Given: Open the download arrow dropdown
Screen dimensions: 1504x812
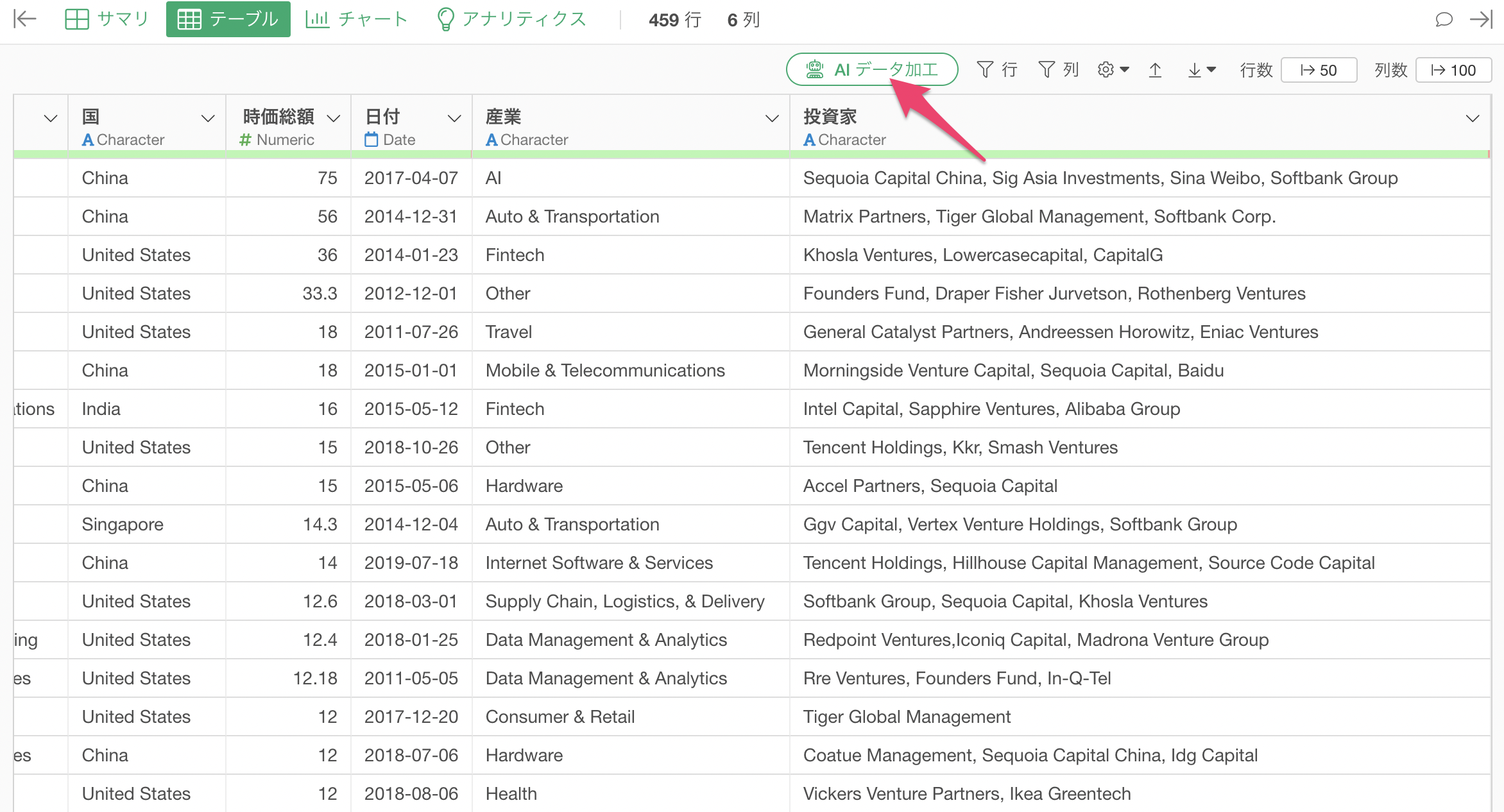Looking at the screenshot, I should (x=1201, y=69).
